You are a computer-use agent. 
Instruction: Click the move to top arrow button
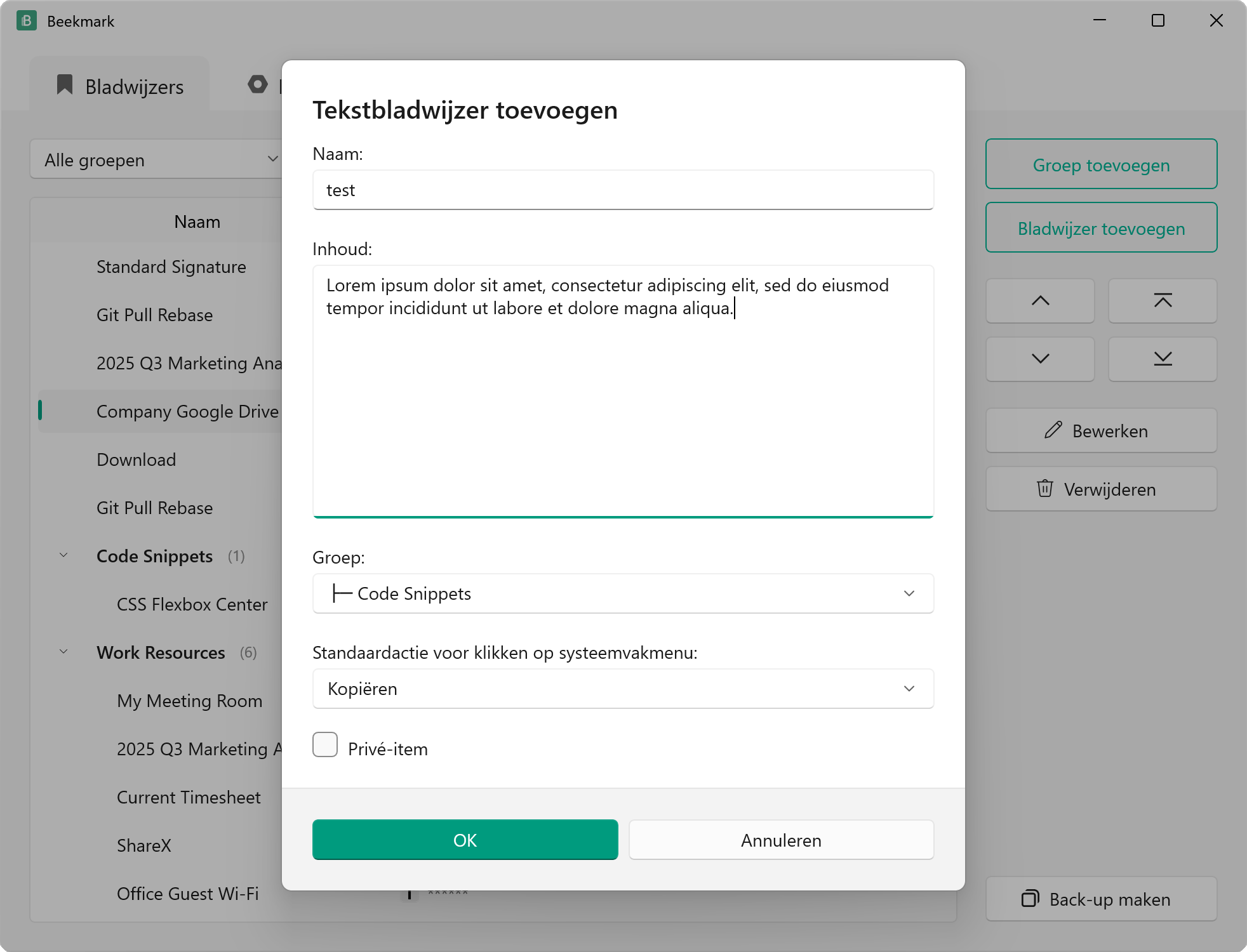[x=1163, y=301]
